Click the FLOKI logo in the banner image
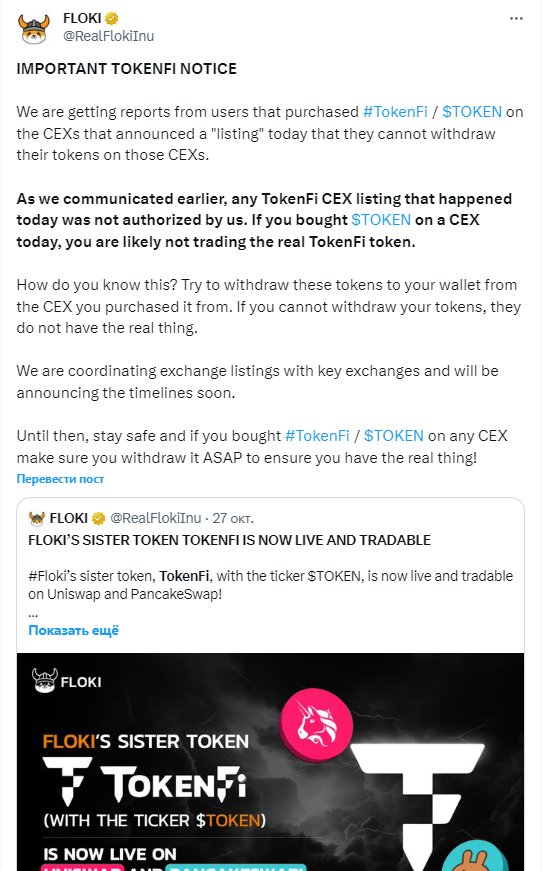Viewport: 543px width, 871px height. 67,681
